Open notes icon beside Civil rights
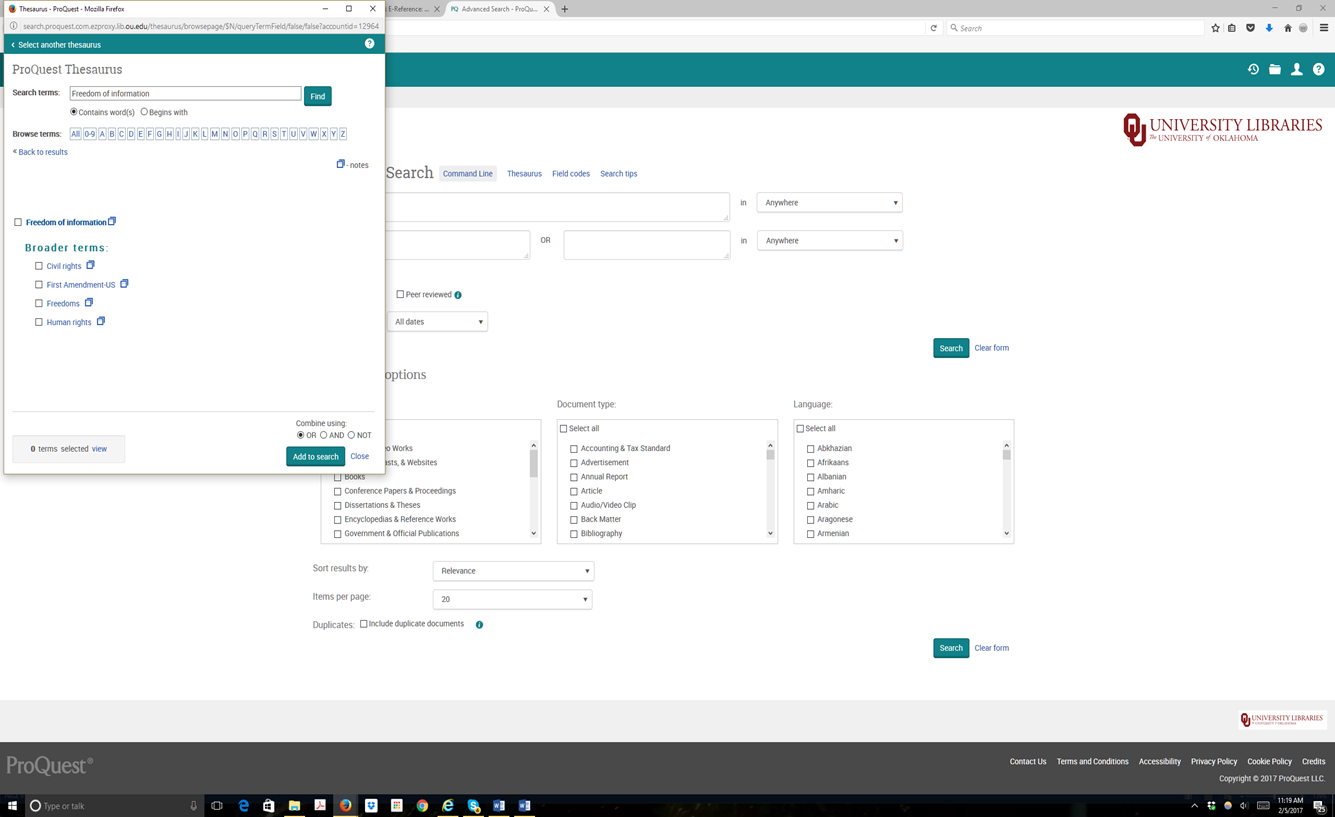Image resolution: width=1335 pixels, height=817 pixels. [90, 265]
